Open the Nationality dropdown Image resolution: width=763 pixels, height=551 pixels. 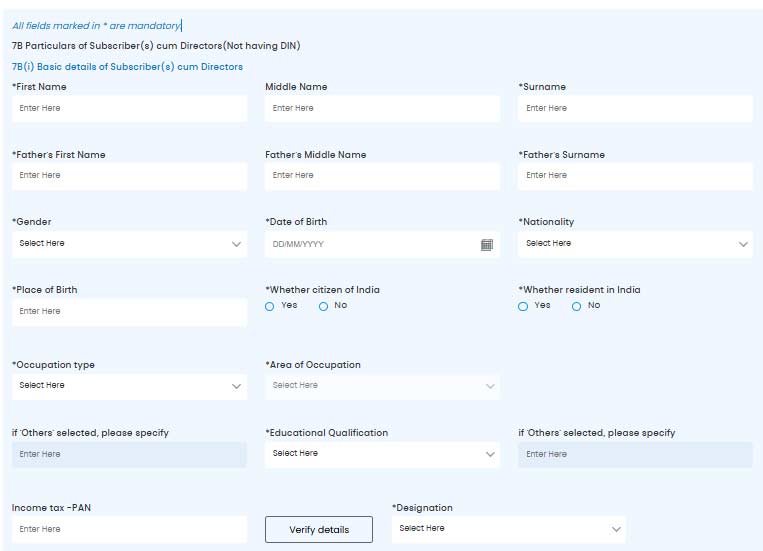point(635,244)
